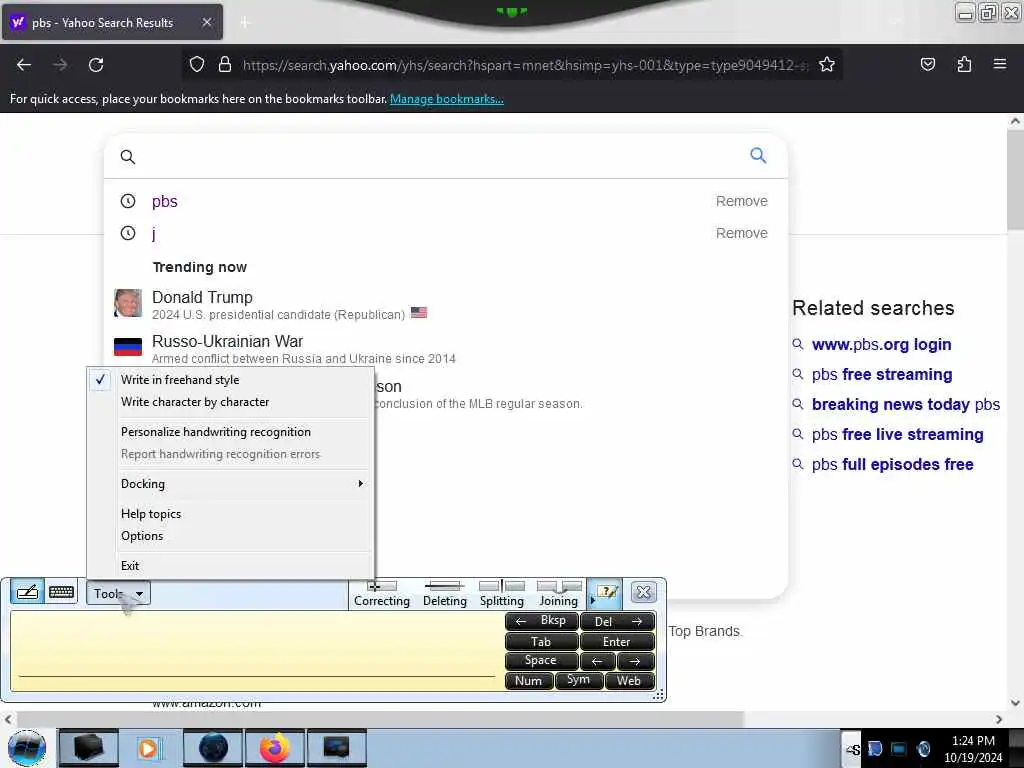Screen dimensions: 1024x768
Task: Click the Enter key on input panel
Action: pos(617,641)
